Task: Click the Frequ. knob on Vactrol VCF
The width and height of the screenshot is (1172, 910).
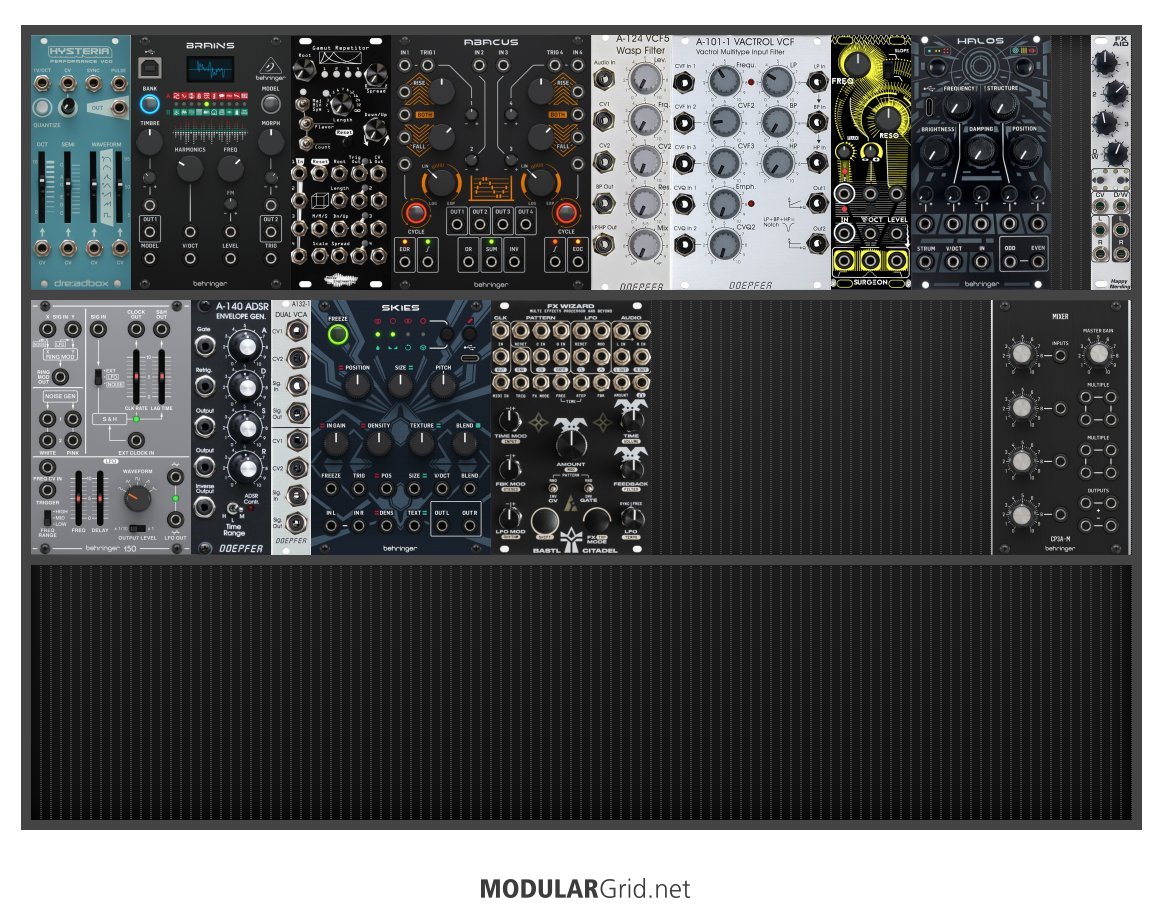Action: 724,82
